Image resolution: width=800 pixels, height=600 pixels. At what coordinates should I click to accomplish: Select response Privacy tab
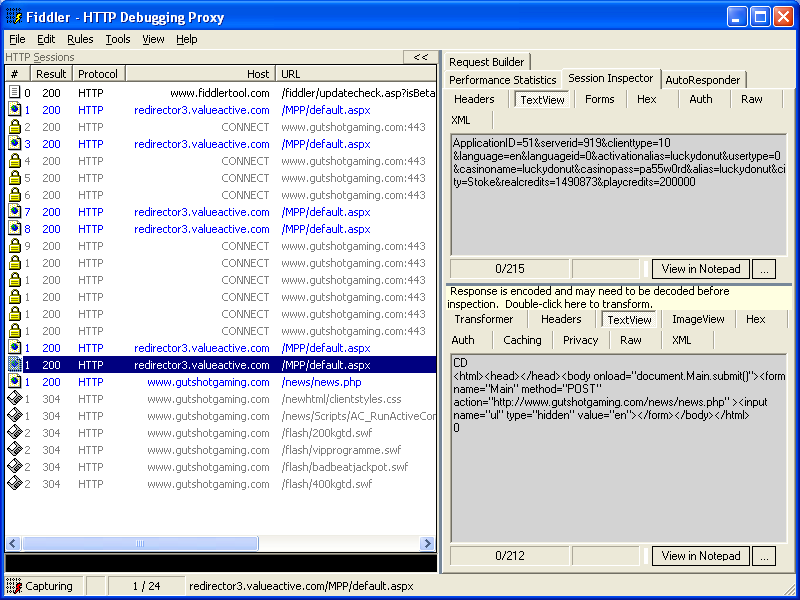581,340
